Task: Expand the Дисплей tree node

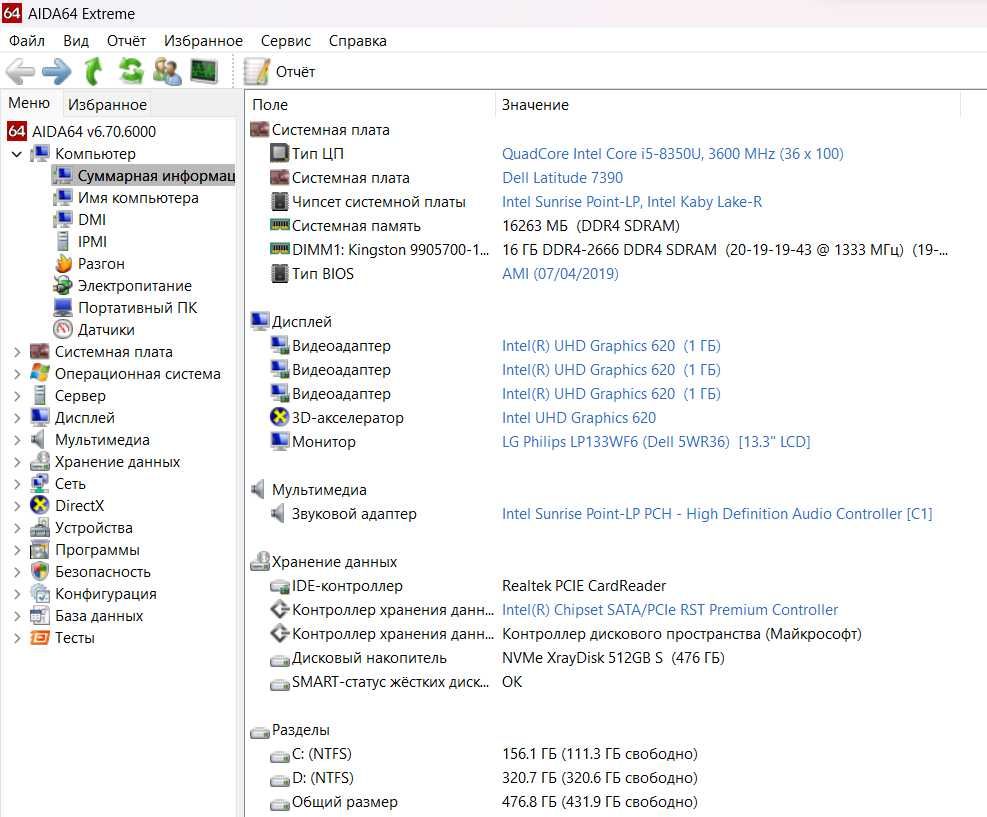Action: point(17,418)
